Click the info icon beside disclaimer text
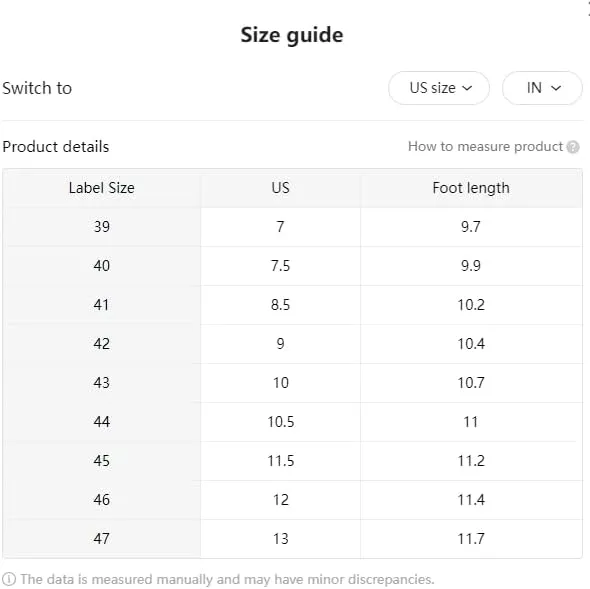 coord(9,579)
